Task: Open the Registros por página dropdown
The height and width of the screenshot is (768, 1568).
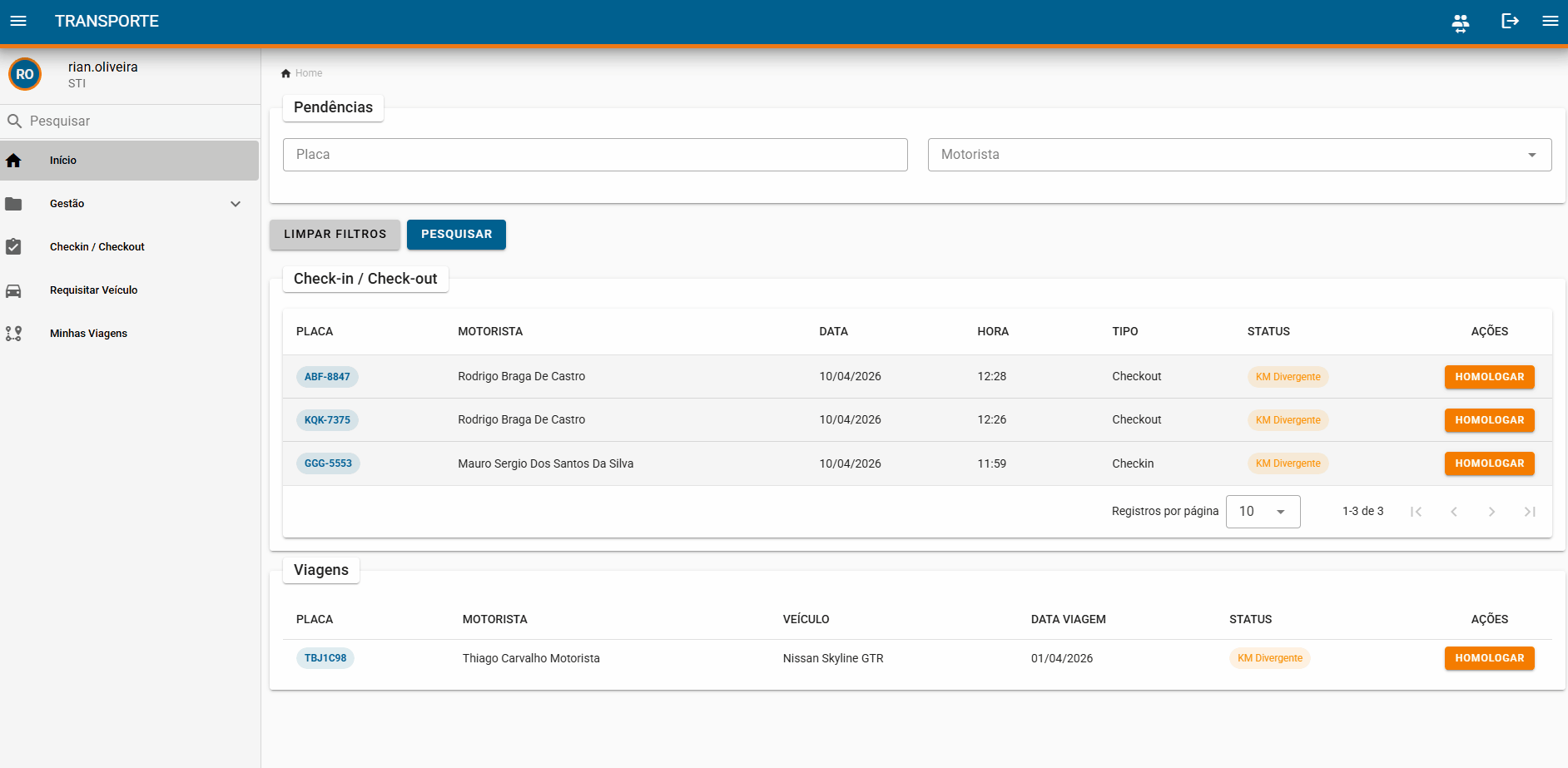Action: [1263, 512]
